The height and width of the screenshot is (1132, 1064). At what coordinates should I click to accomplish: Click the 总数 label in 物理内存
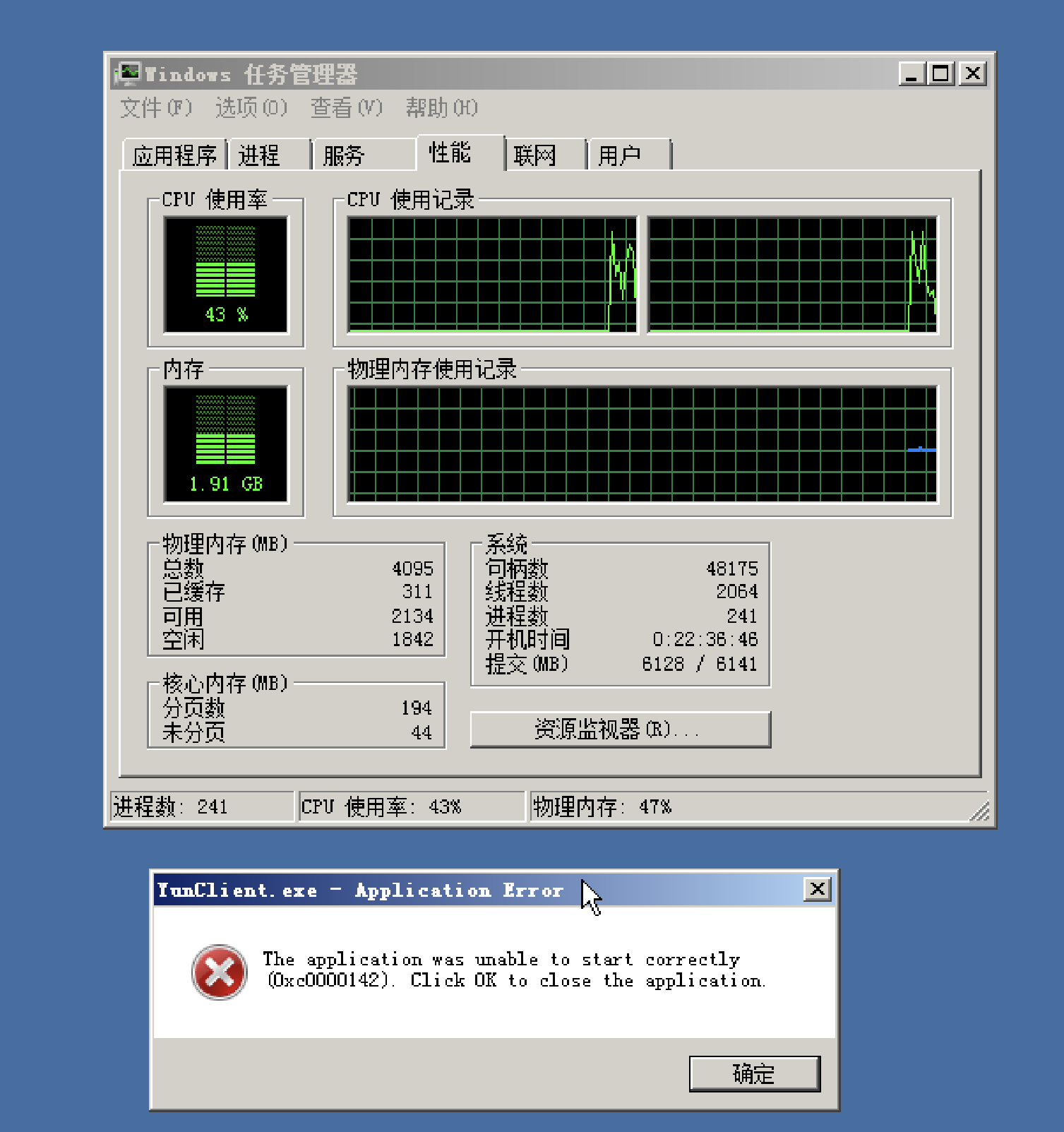coord(183,568)
